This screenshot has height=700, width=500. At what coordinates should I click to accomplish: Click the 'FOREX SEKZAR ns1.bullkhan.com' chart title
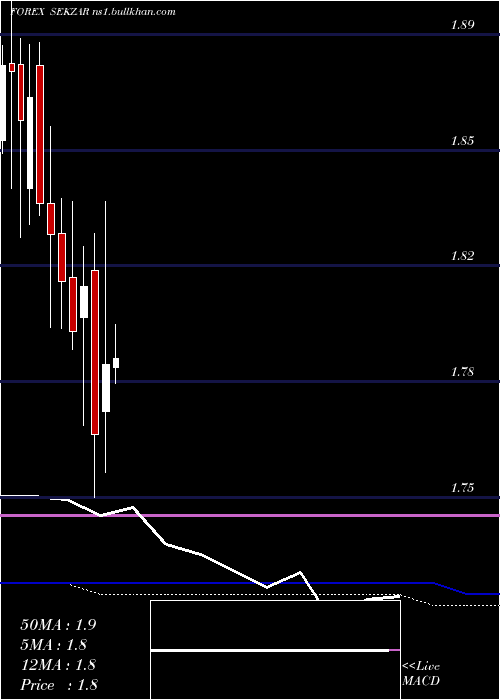coord(93,12)
